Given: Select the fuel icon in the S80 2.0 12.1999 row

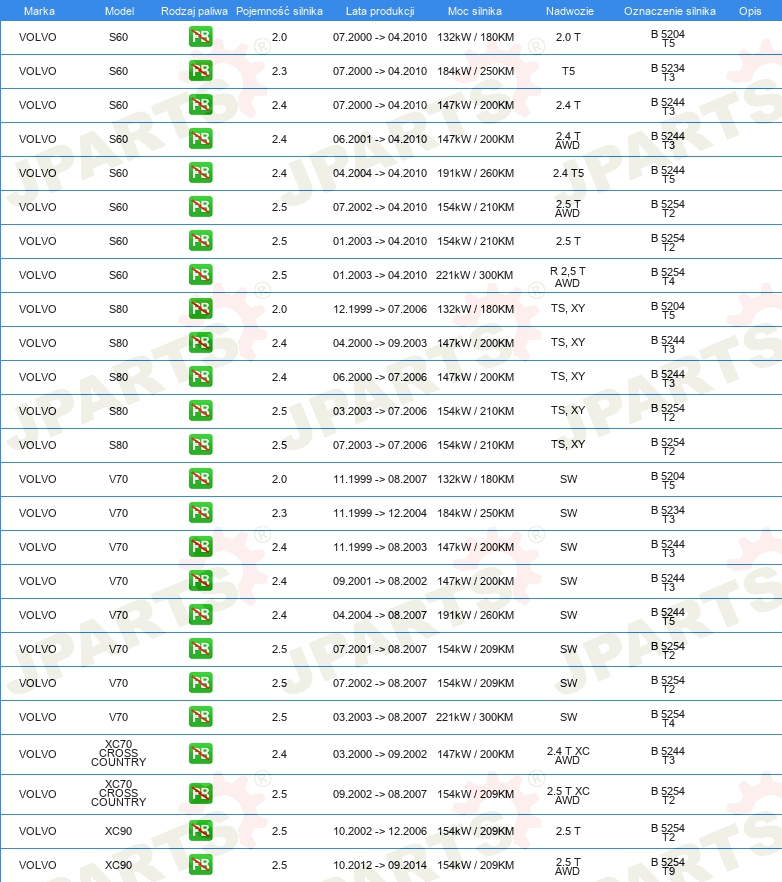Looking at the screenshot, I should [x=201, y=309].
